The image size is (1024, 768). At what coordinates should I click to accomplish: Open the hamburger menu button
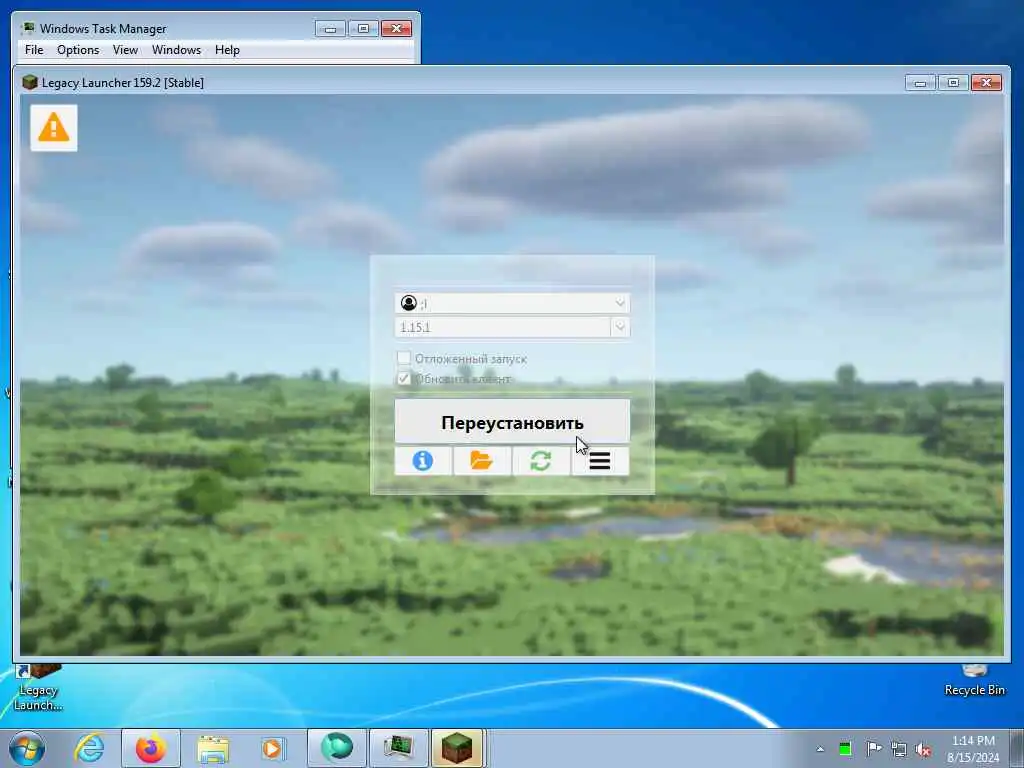coord(600,461)
